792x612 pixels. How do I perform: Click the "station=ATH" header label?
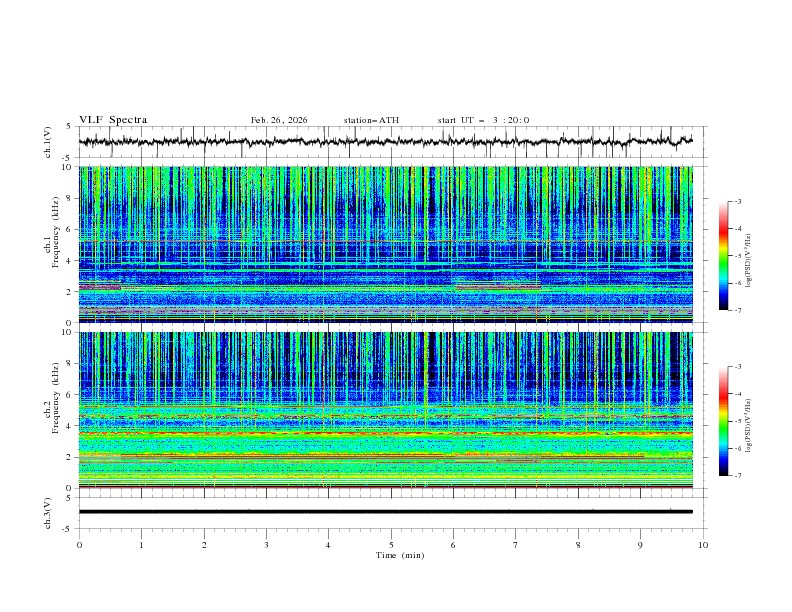(x=371, y=120)
